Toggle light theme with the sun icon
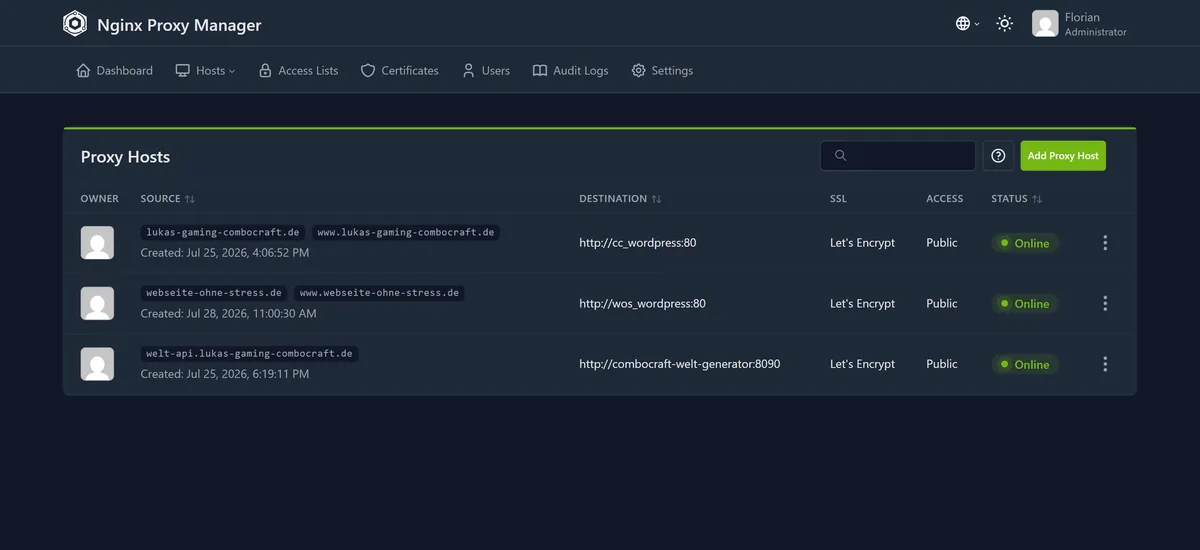 [1005, 23]
